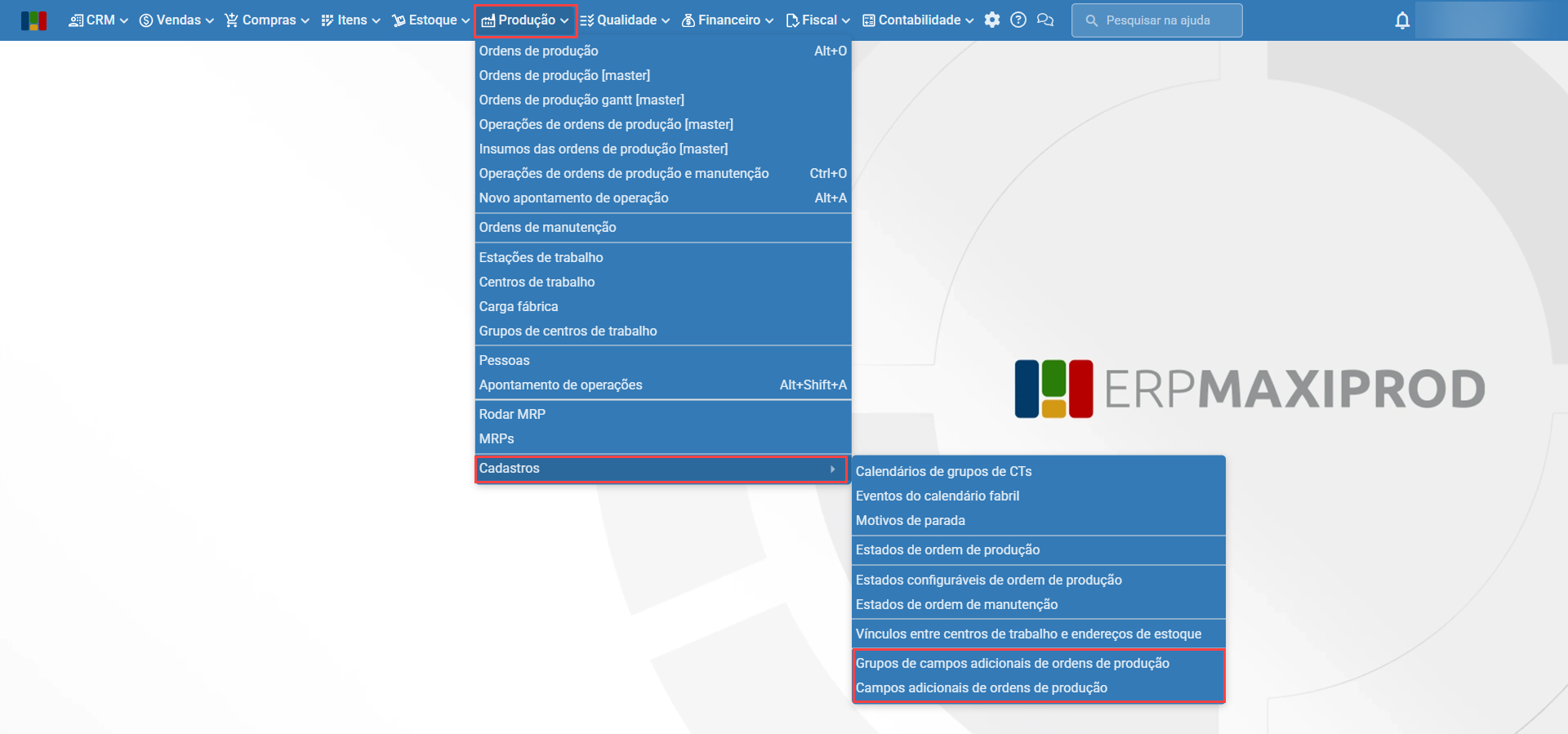Click the Itens grid icon
This screenshot has height=734, width=1568.
(327, 20)
